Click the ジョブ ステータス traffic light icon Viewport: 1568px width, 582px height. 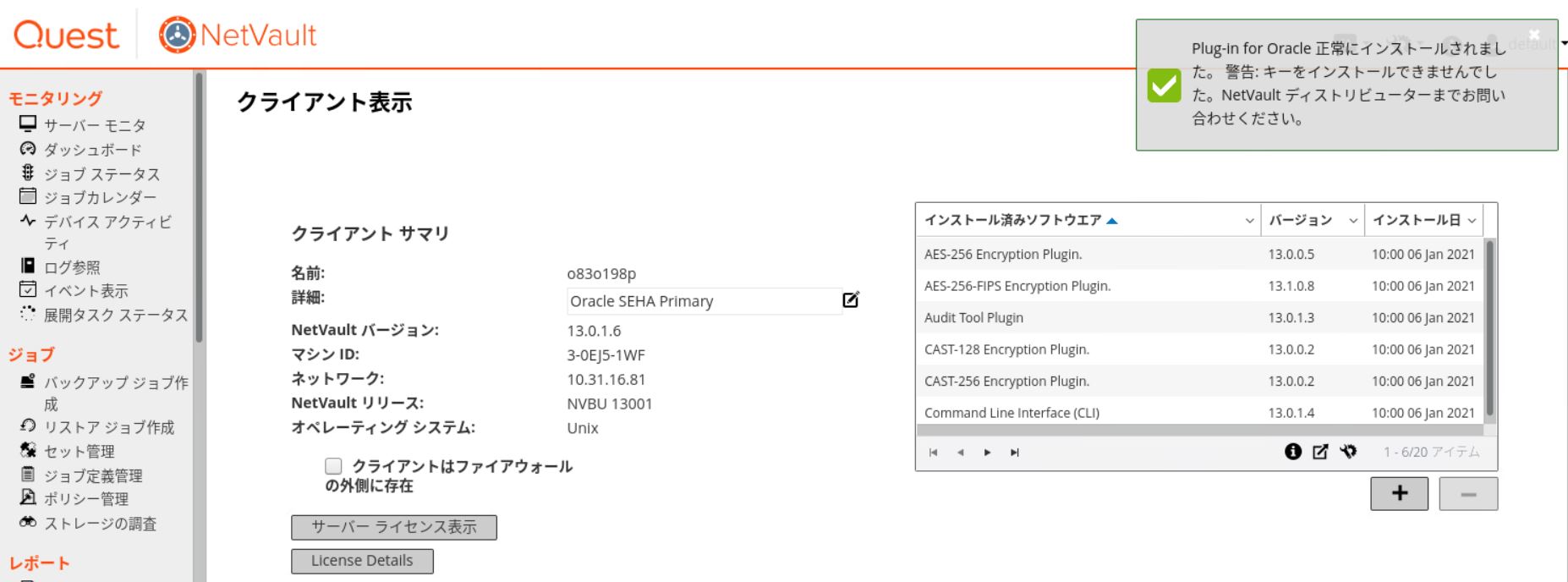[x=28, y=173]
